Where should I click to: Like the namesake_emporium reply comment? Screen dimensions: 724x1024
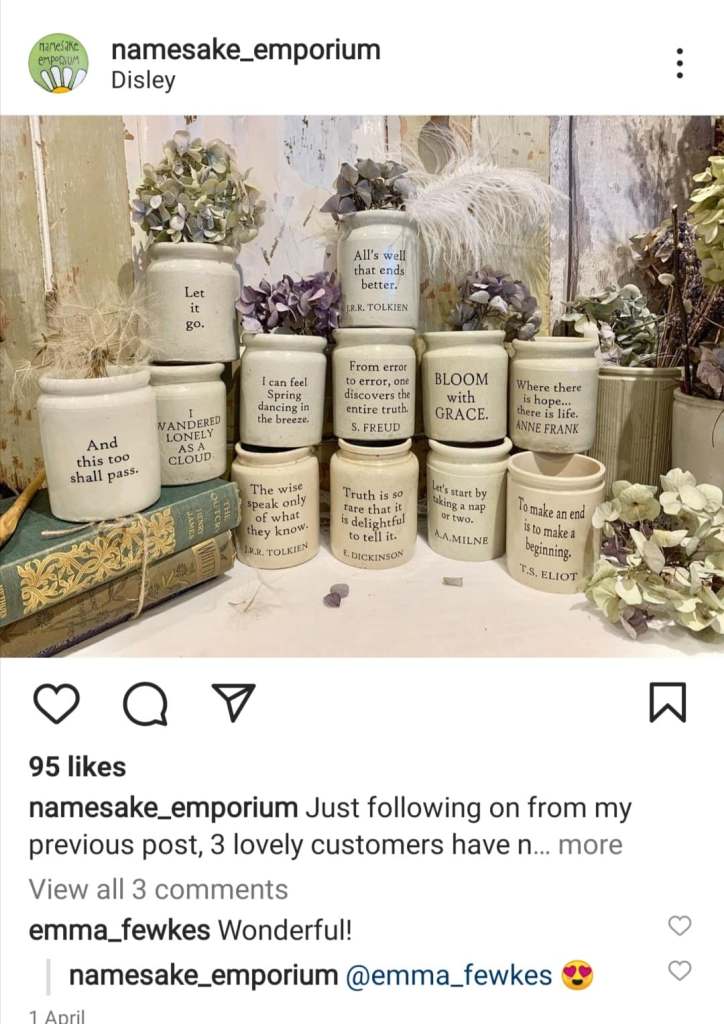680,970
